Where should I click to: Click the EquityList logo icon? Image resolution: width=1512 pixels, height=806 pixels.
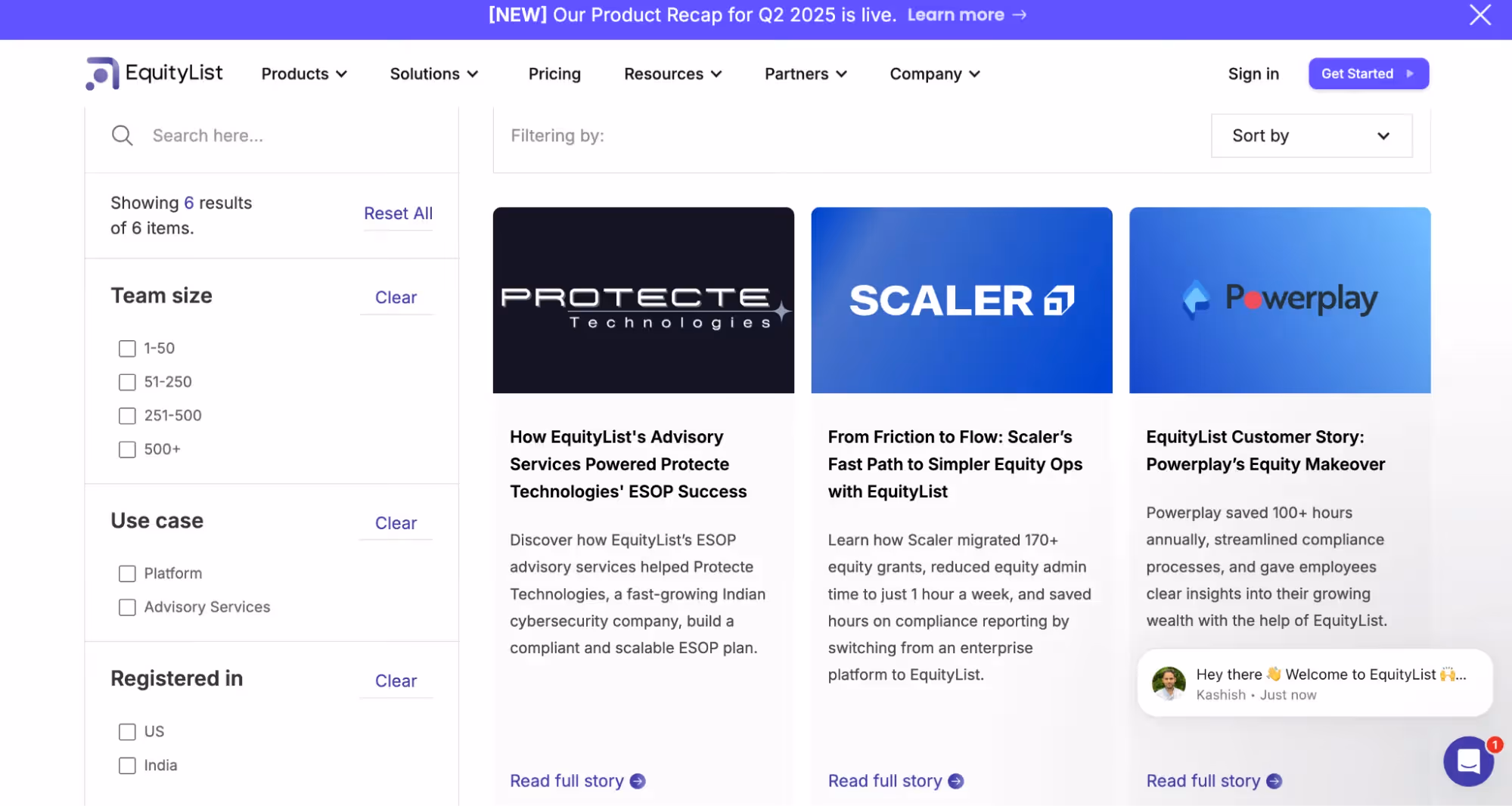tap(102, 73)
